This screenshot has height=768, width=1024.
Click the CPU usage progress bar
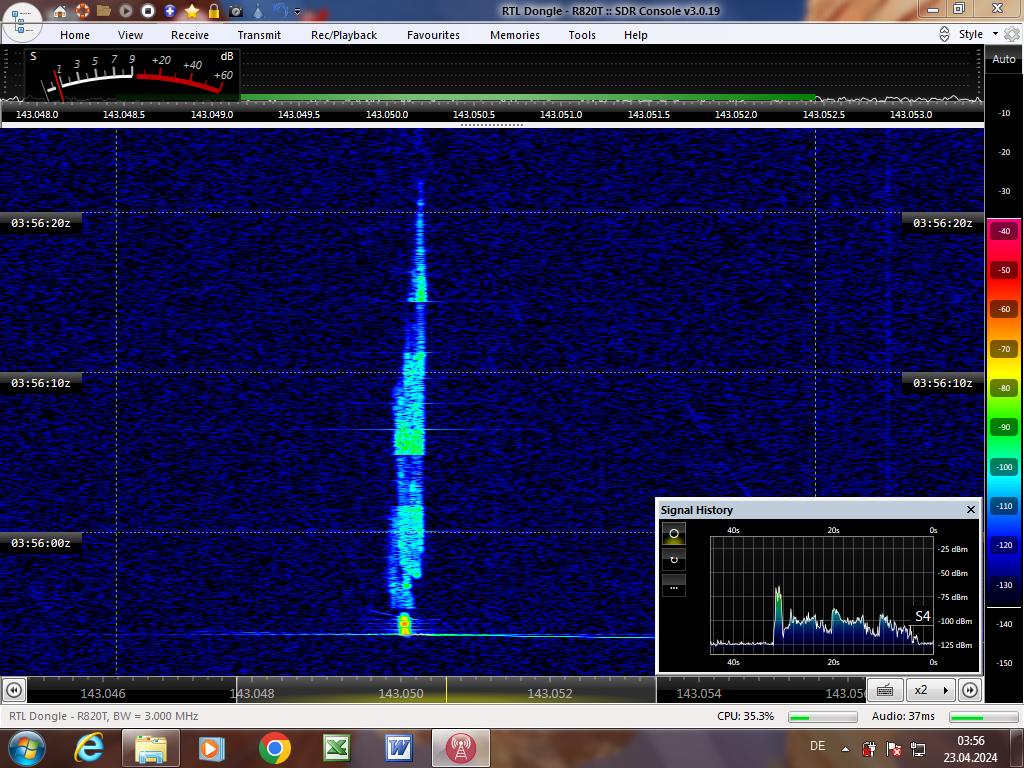point(823,717)
